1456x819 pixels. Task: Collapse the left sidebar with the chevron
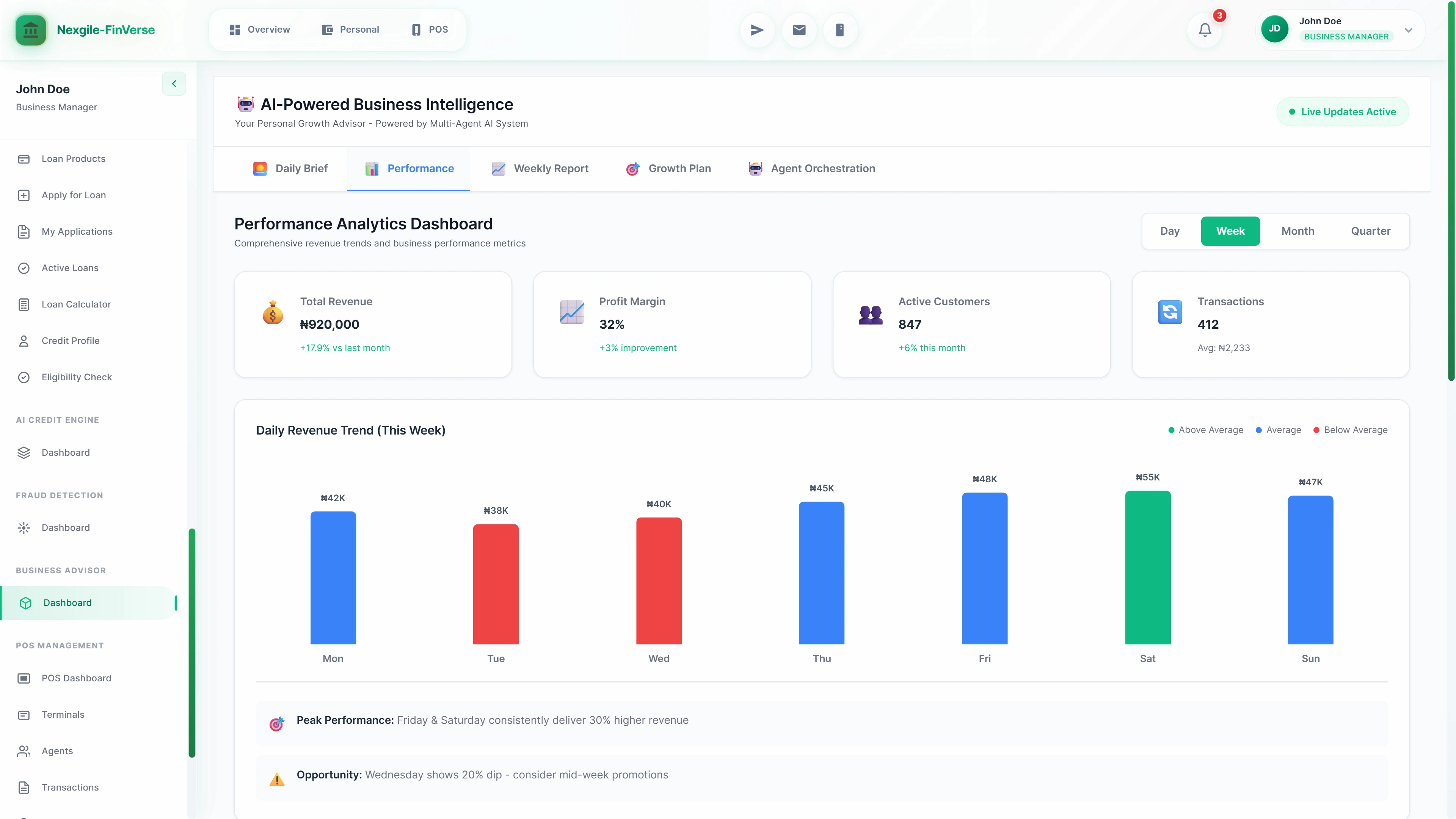pos(174,84)
